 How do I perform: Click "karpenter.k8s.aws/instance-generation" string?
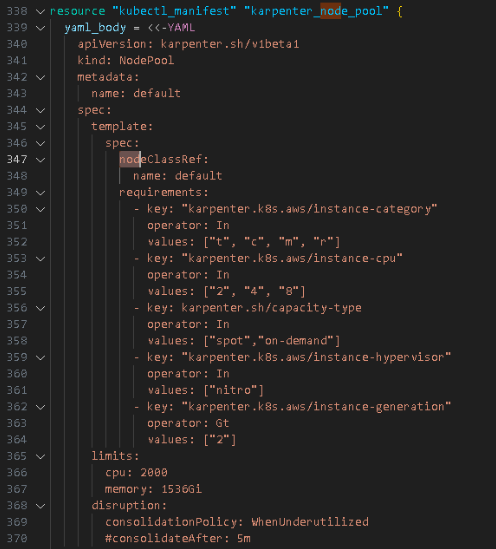point(316,406)
